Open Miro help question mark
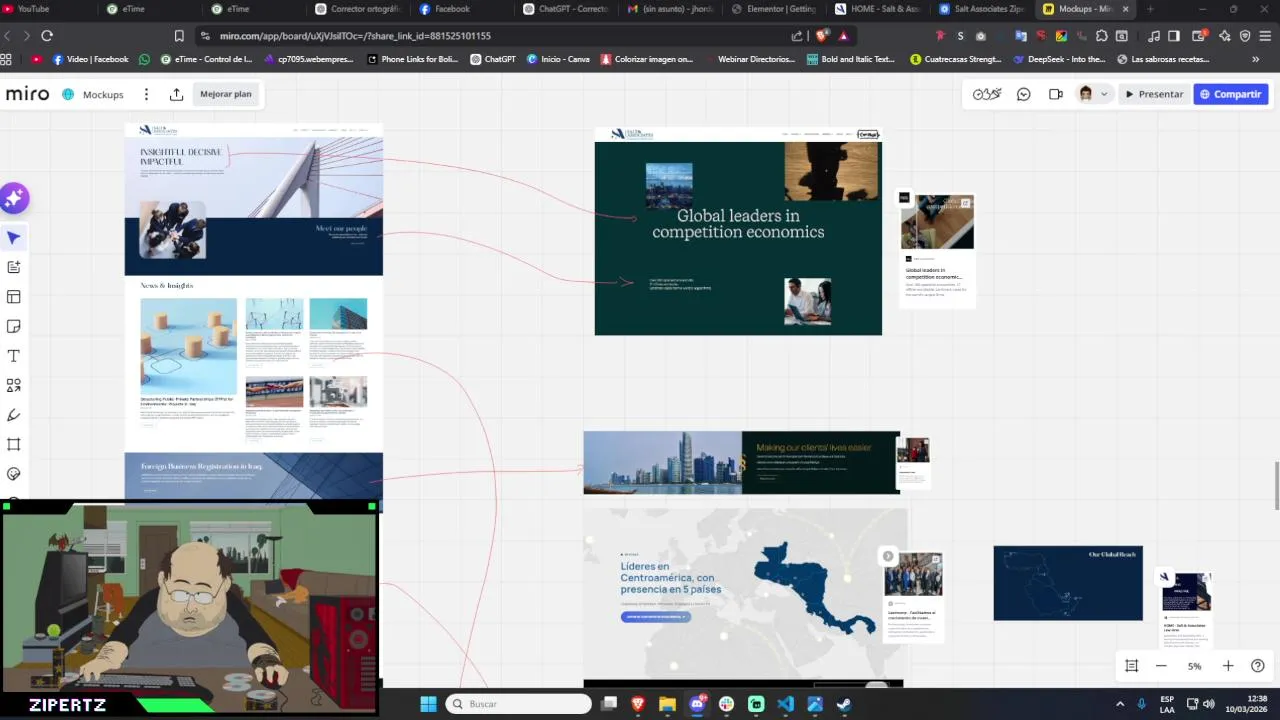The height and width of the screenshot is (720, 1280). [x=1258, y=666]
